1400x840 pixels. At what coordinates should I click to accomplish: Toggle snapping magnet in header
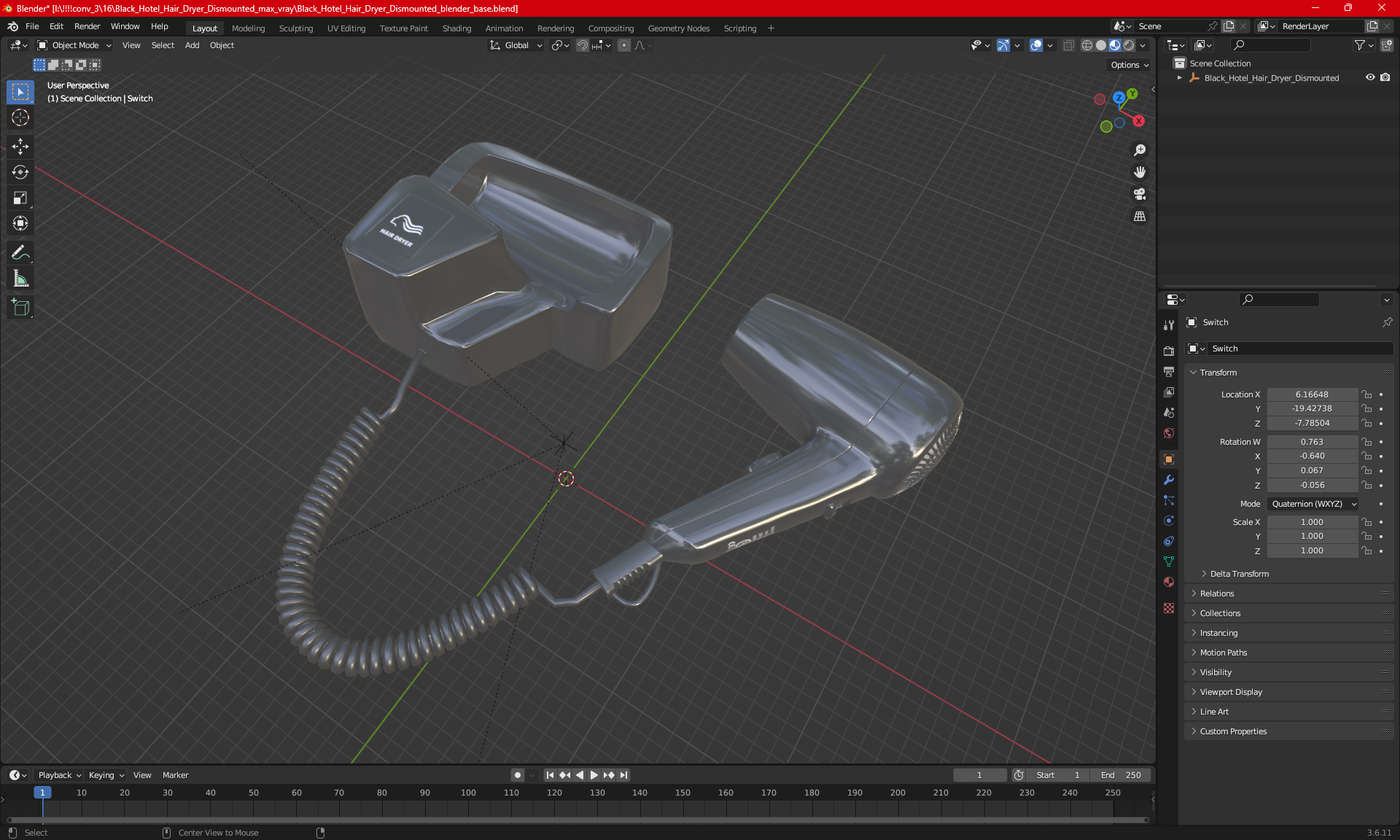point(583,45)
